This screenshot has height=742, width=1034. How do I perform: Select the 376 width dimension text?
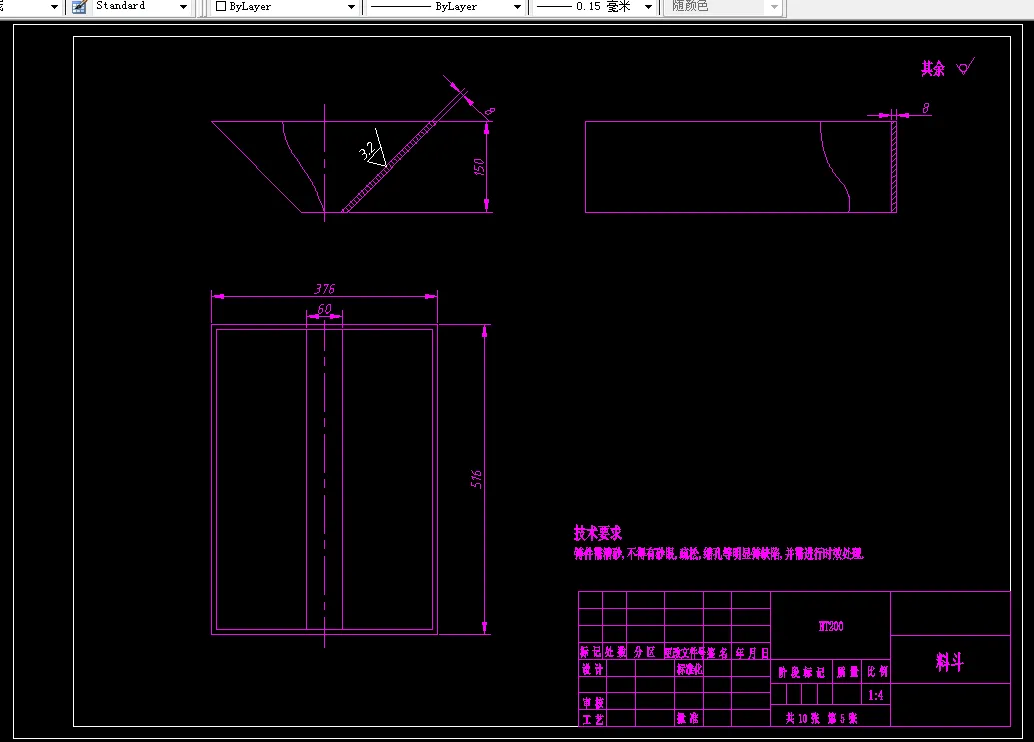pos(324,289)
